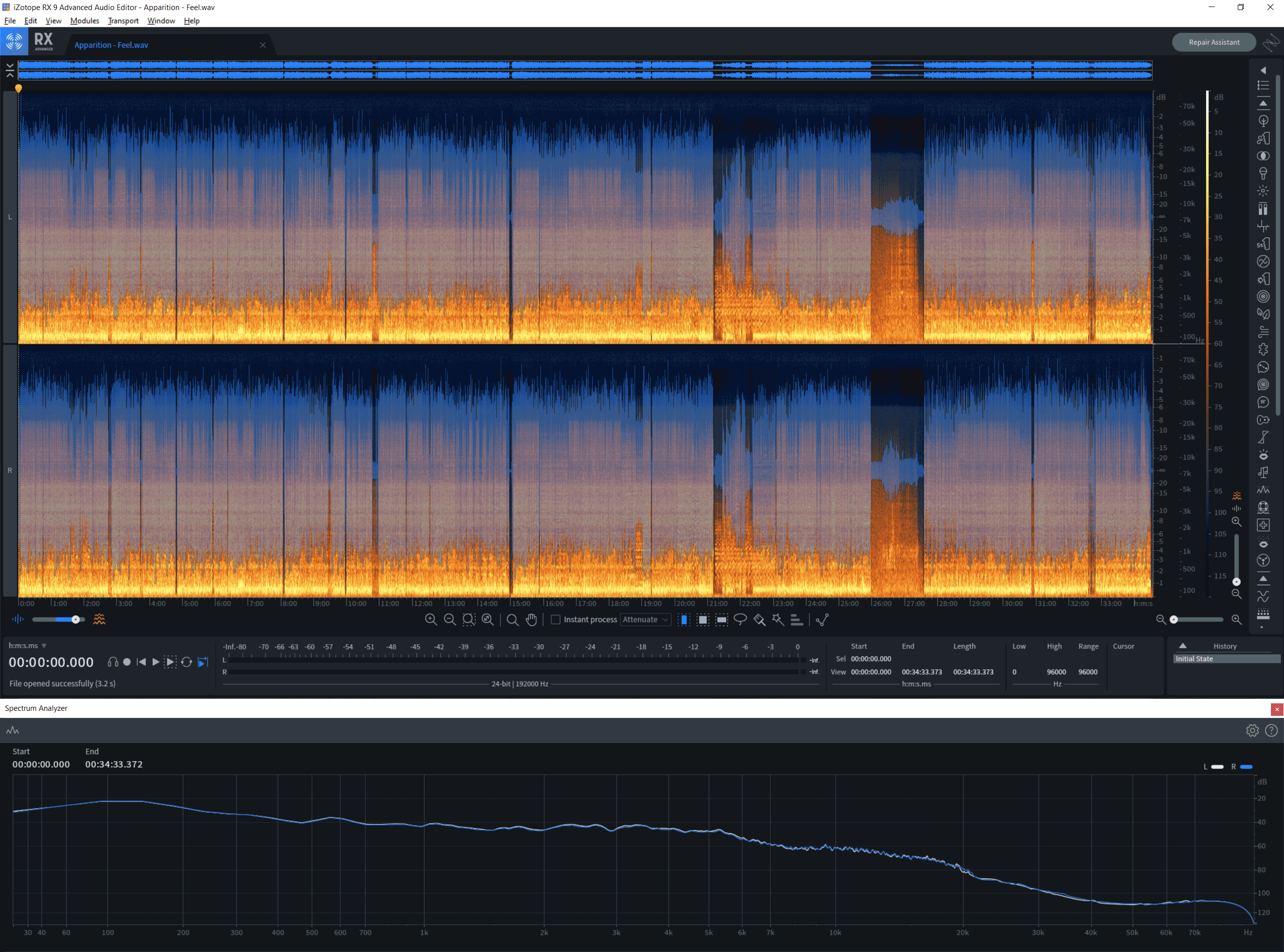Activate the Grab and drag hand tool

click(x=531, y=619)
